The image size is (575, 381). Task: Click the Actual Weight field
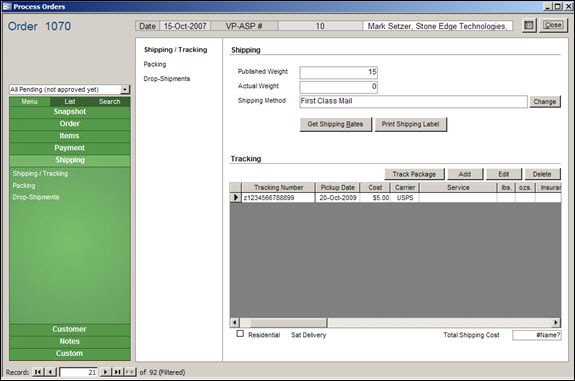click(x=338, y=87)
